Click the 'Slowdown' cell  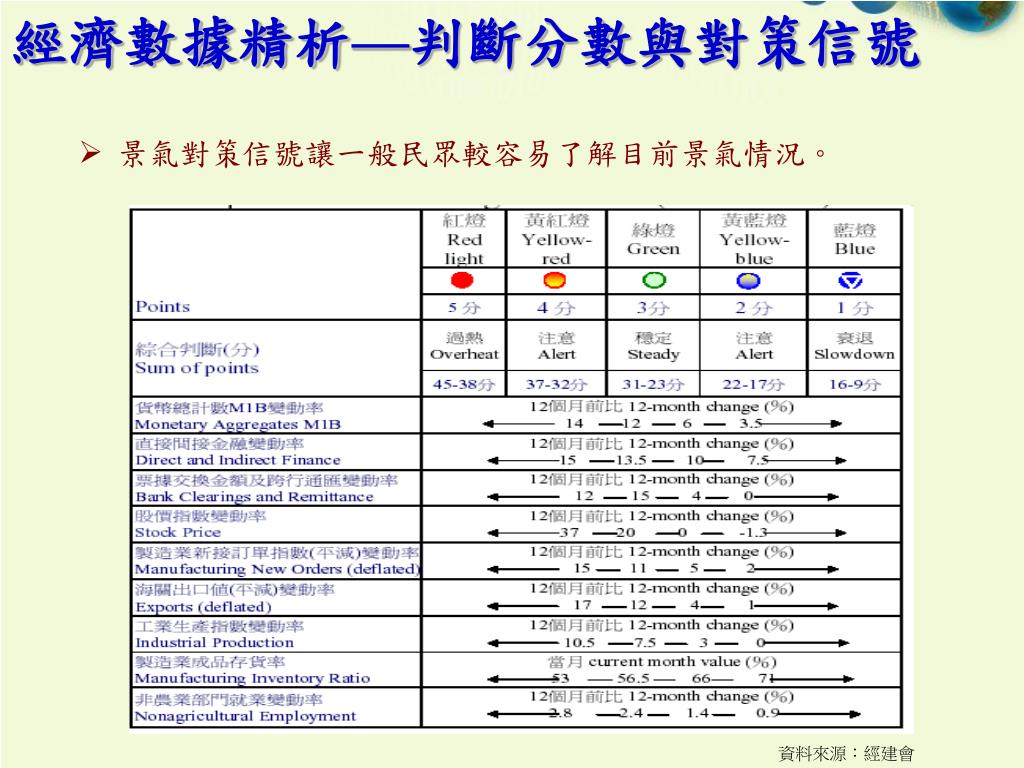point(854,346)
